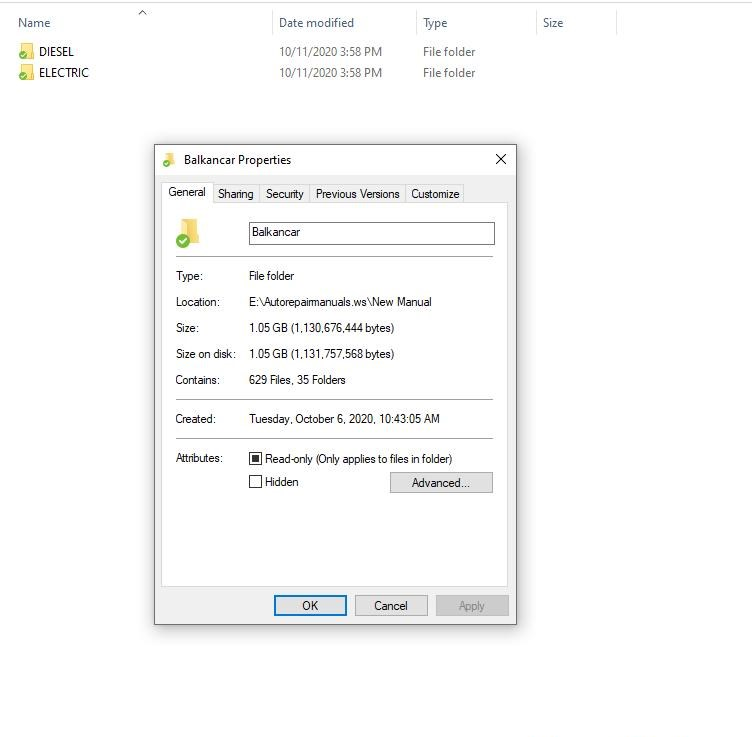Click the folder icon in Properties title bar
752x737 pixels.
click(169, 160)
